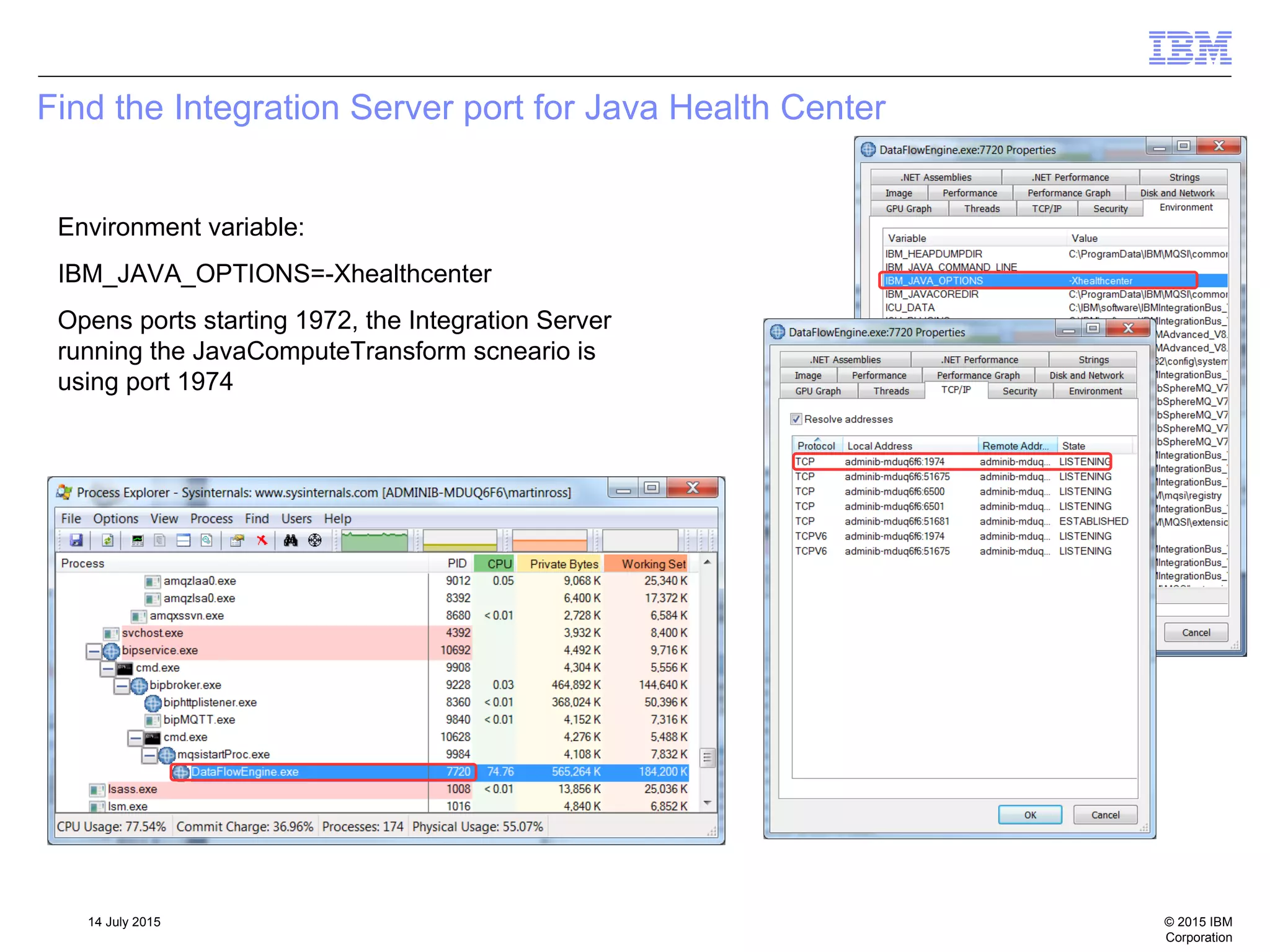
Task: Select the IBM_HEAPDUMPDIR variable row
Action: 1054,254
